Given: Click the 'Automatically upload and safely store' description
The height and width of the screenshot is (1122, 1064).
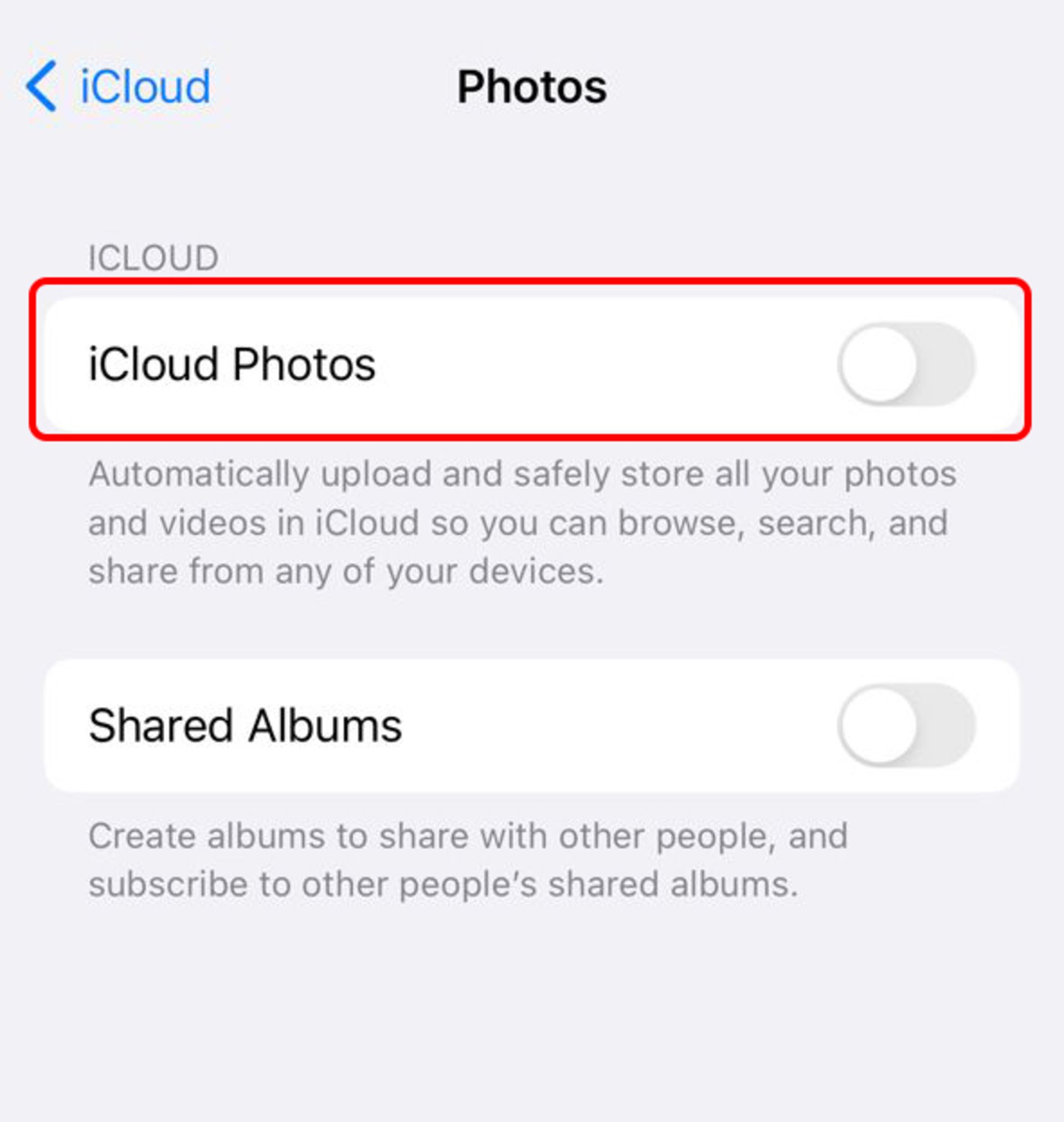Looking at the screenshot, I should [522, 522].
